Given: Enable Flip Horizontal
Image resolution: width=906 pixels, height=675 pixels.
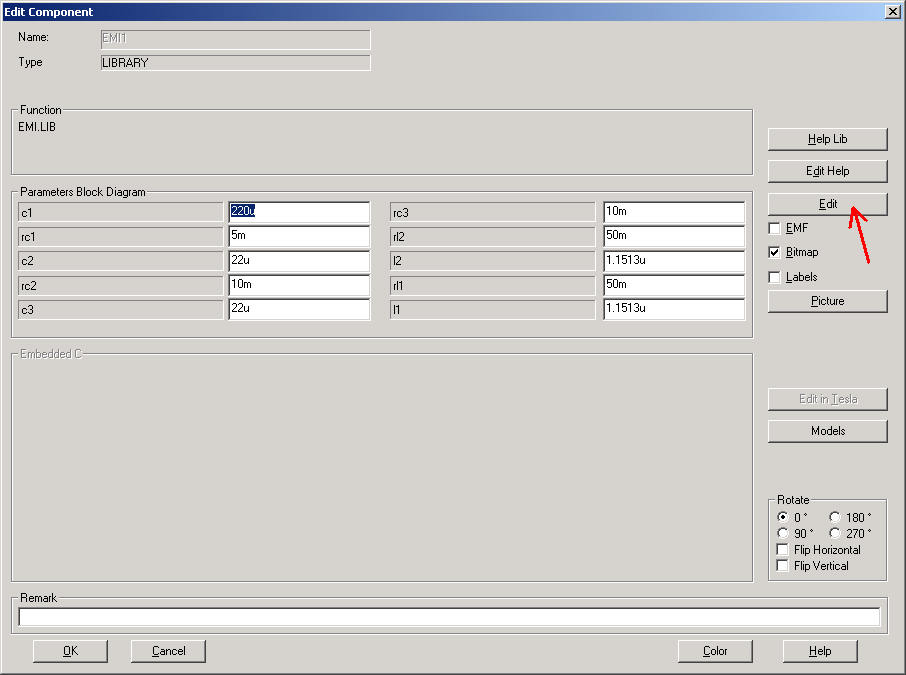Looking at the screenshot, I should click(x=783, y=550).
